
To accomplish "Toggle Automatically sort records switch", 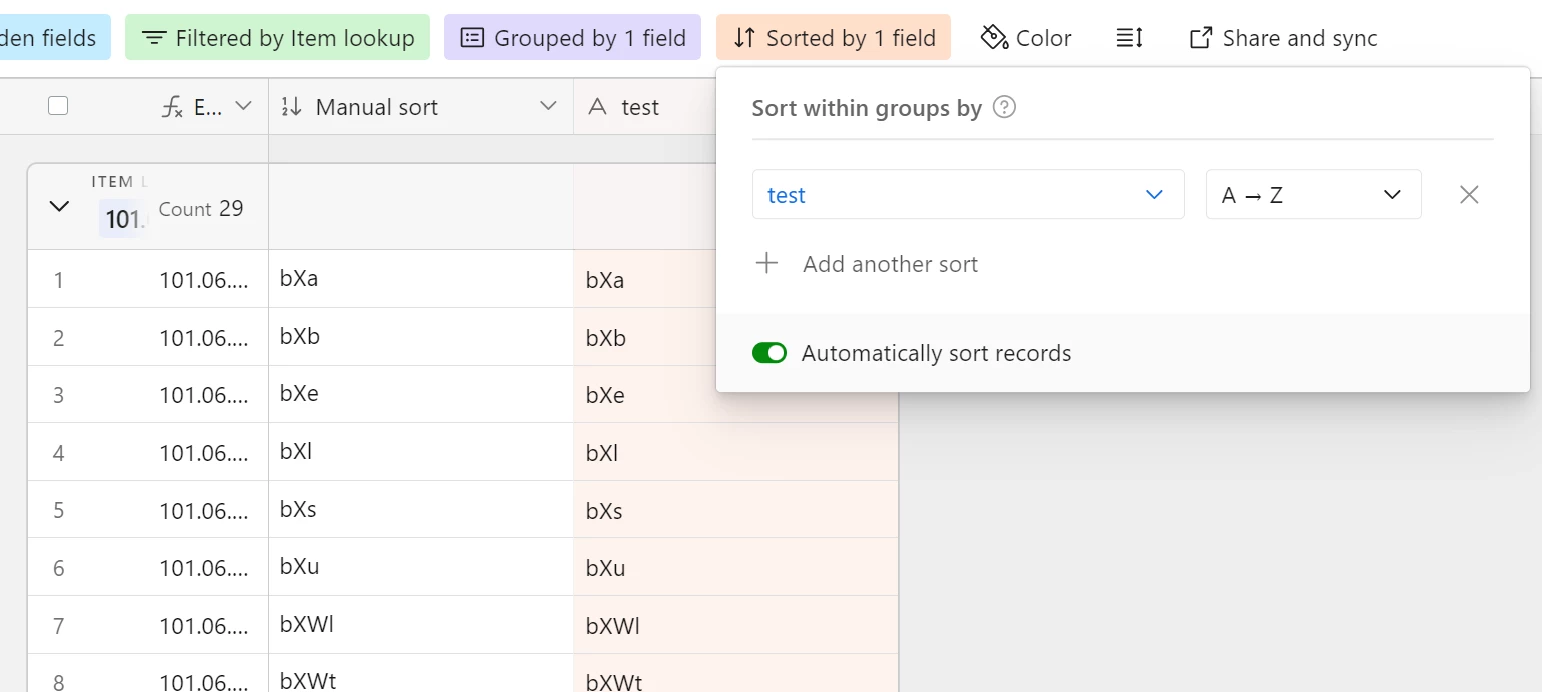I will click(x=769, y=353).
